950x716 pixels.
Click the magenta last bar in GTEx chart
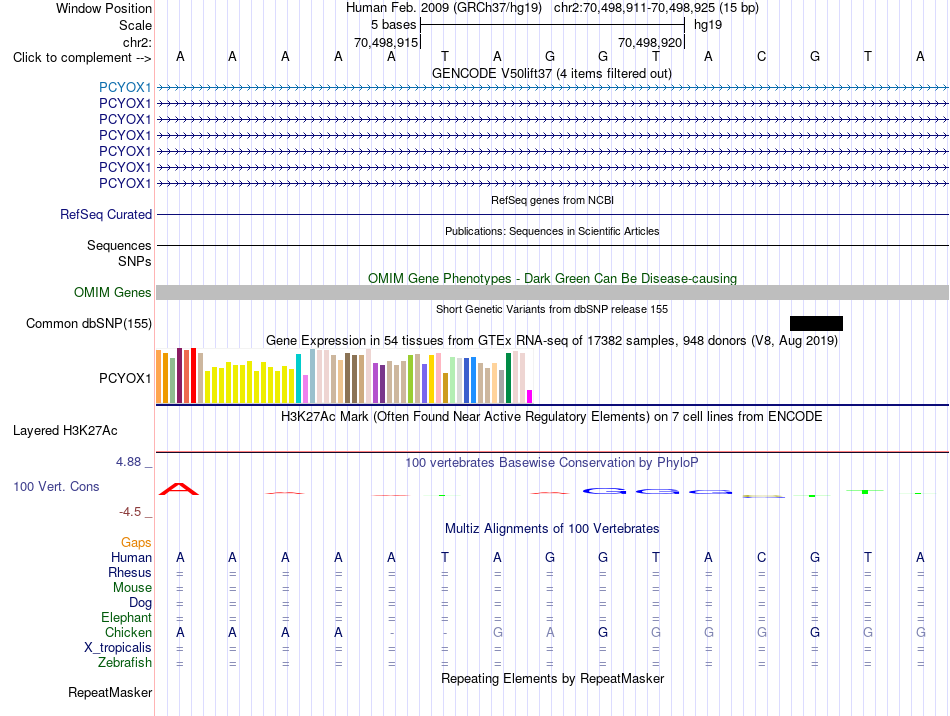click(530, 397)
